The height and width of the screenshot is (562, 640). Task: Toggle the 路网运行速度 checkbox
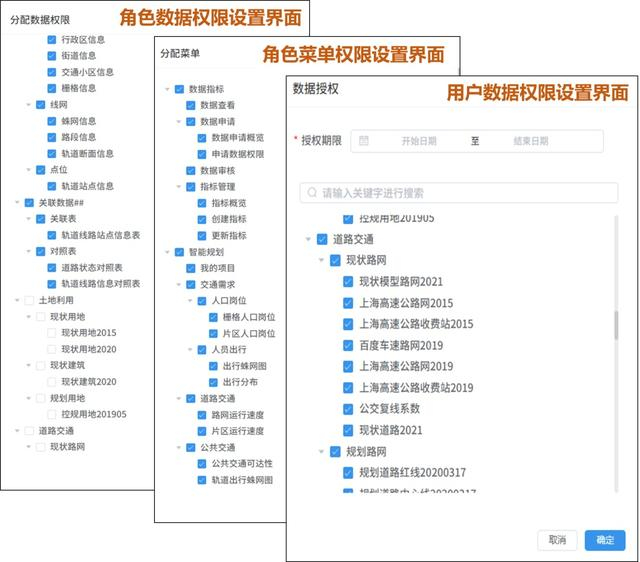(202, 415)
